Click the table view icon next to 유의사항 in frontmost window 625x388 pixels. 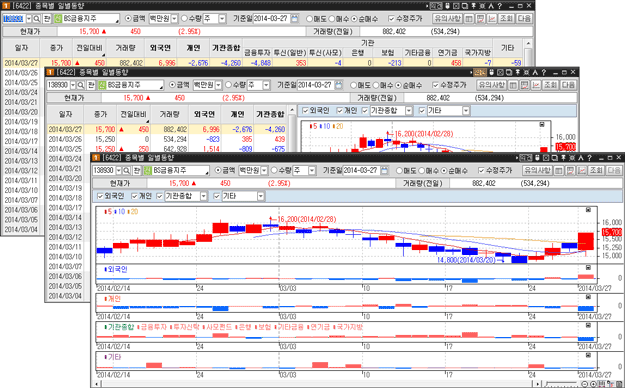[559, 171]
